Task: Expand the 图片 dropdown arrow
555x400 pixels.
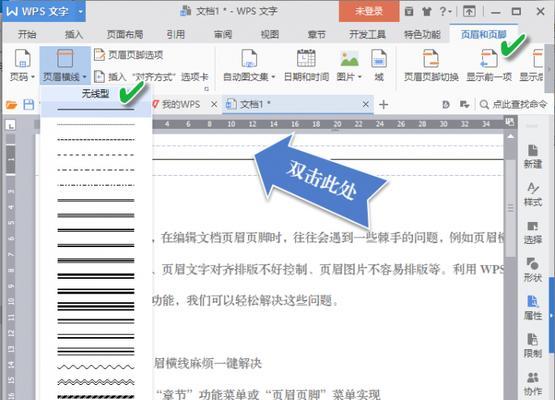Action: [360, 77]
